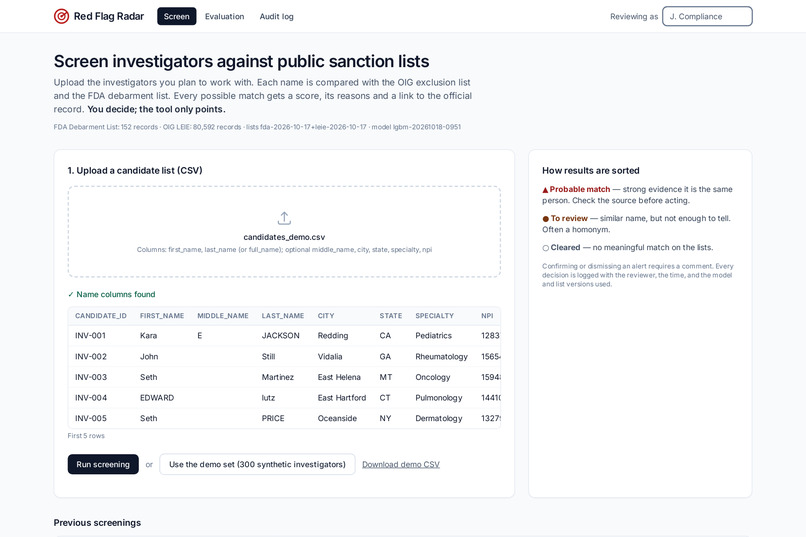Click the Pulmonology specialty cell
This screenshot has width=806, height=537.
click(x=439, y=398)
